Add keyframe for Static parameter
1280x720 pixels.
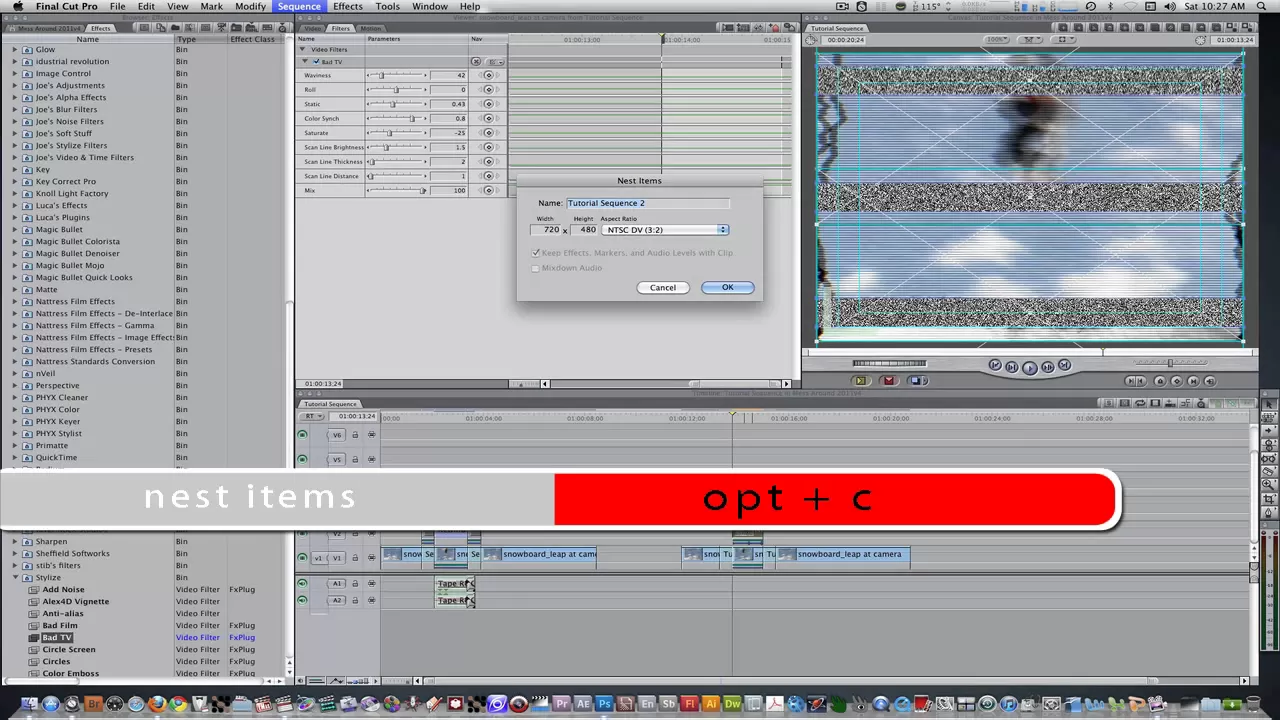[x=488, y=104]
